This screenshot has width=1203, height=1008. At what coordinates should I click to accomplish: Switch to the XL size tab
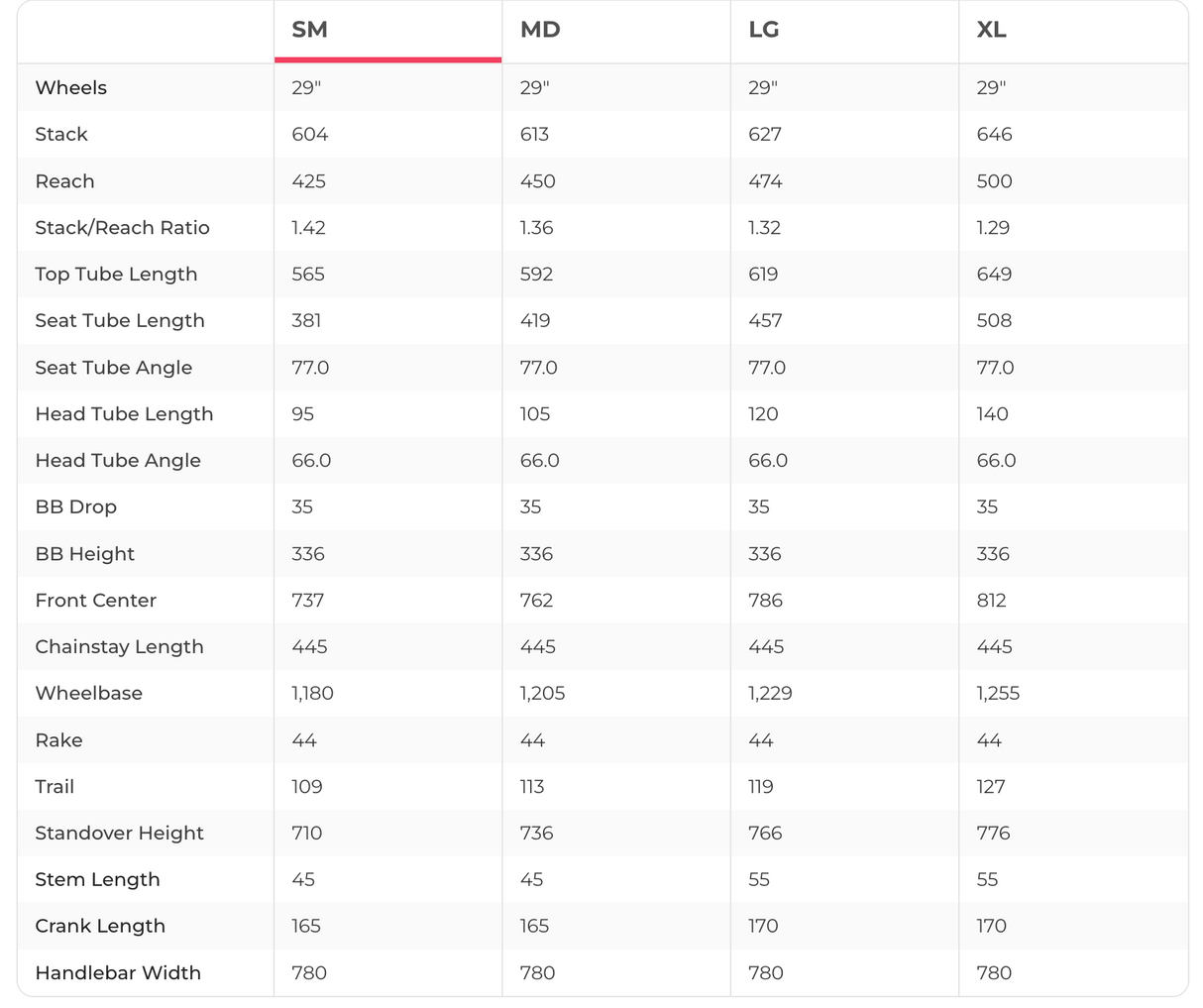click(x=991, y=30)
